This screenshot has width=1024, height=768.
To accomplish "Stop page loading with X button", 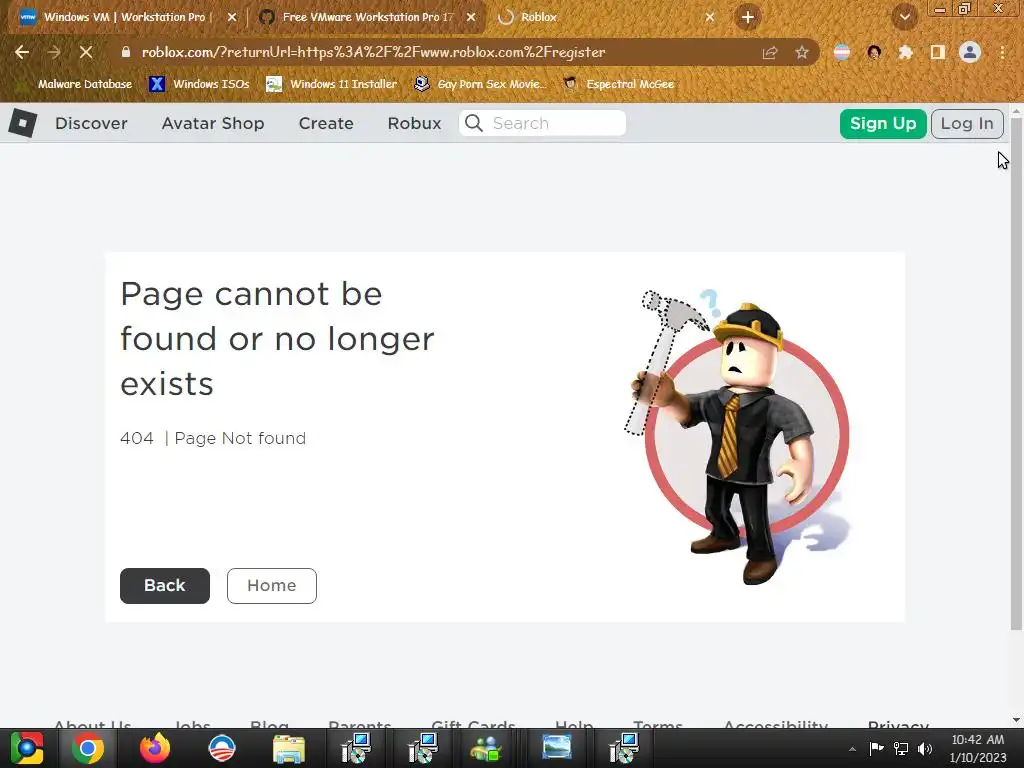I will [86, 52].
